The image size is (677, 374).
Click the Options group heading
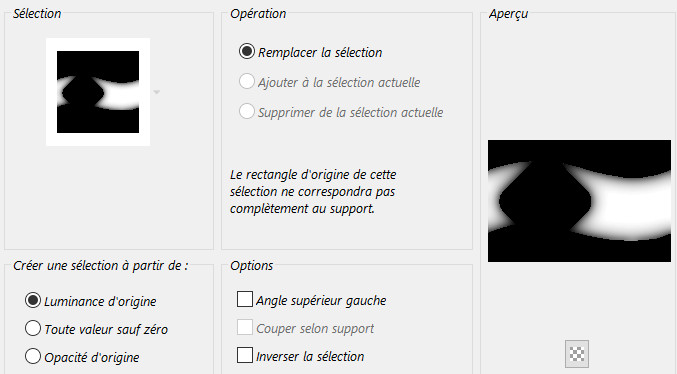252,266
